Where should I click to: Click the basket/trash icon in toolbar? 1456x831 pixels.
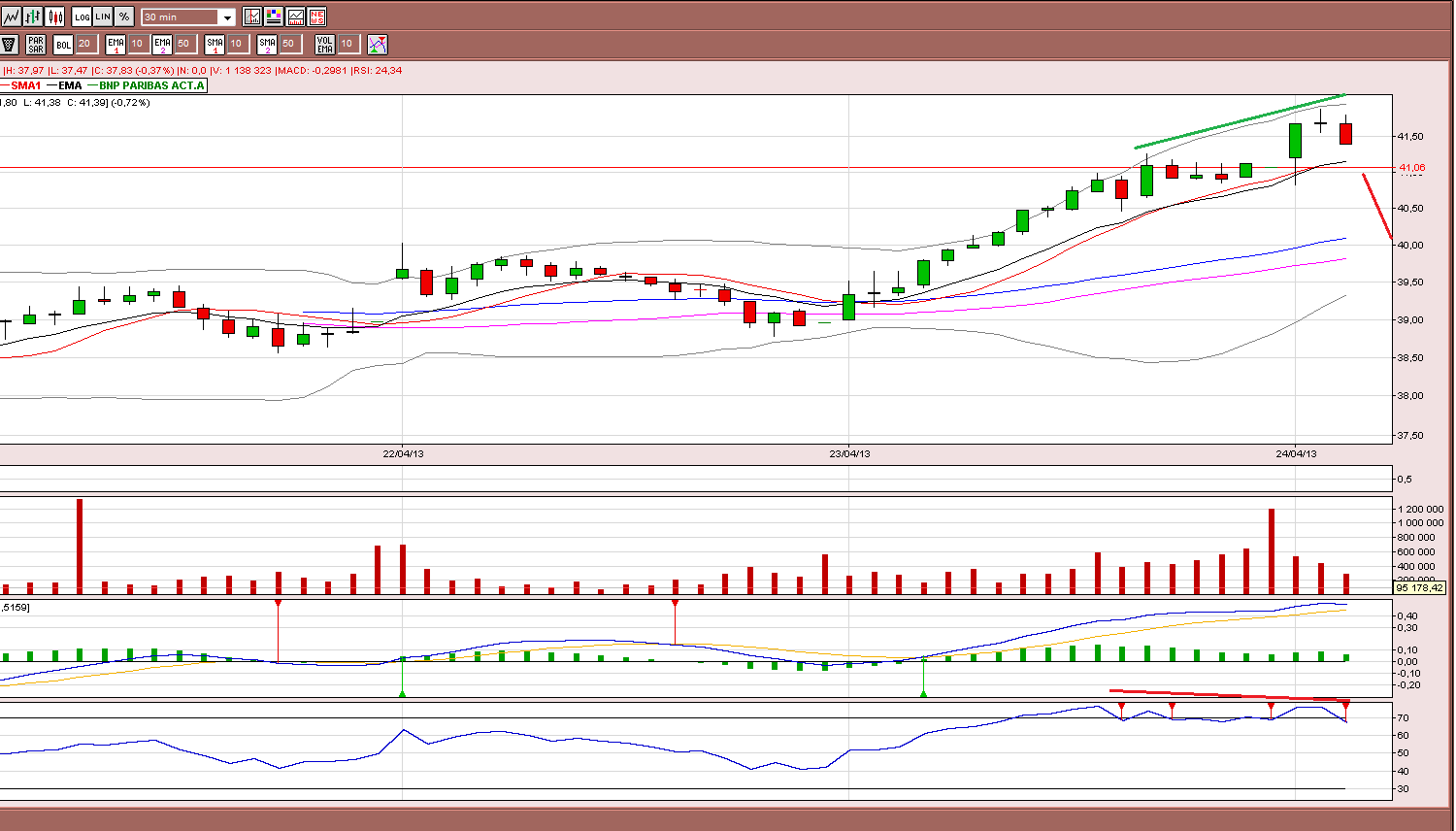[10, 45]
